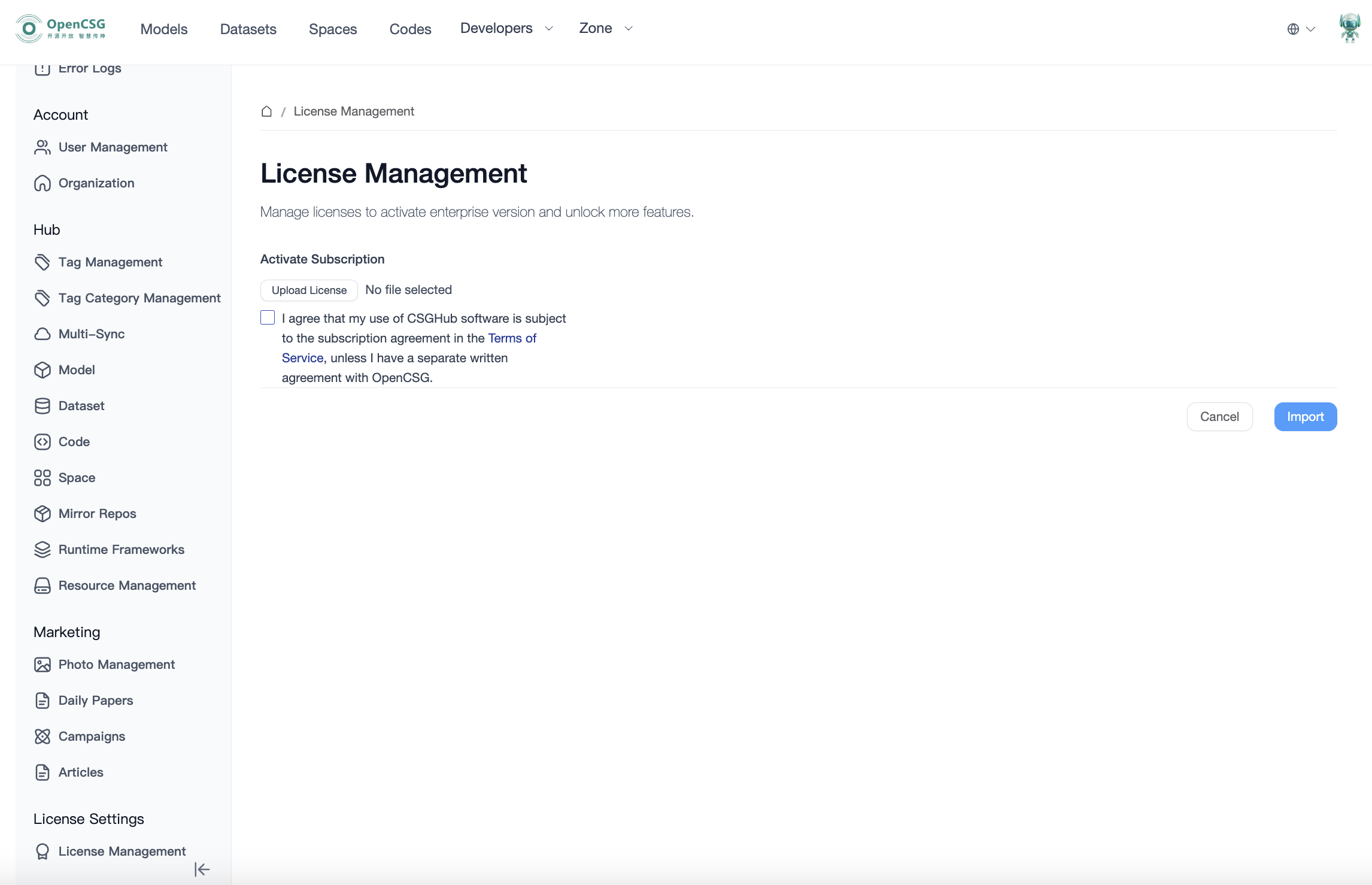The height and width of the screenshot is (885, 1372).
Task: Open the Terms of Service link
Action: 512,338
